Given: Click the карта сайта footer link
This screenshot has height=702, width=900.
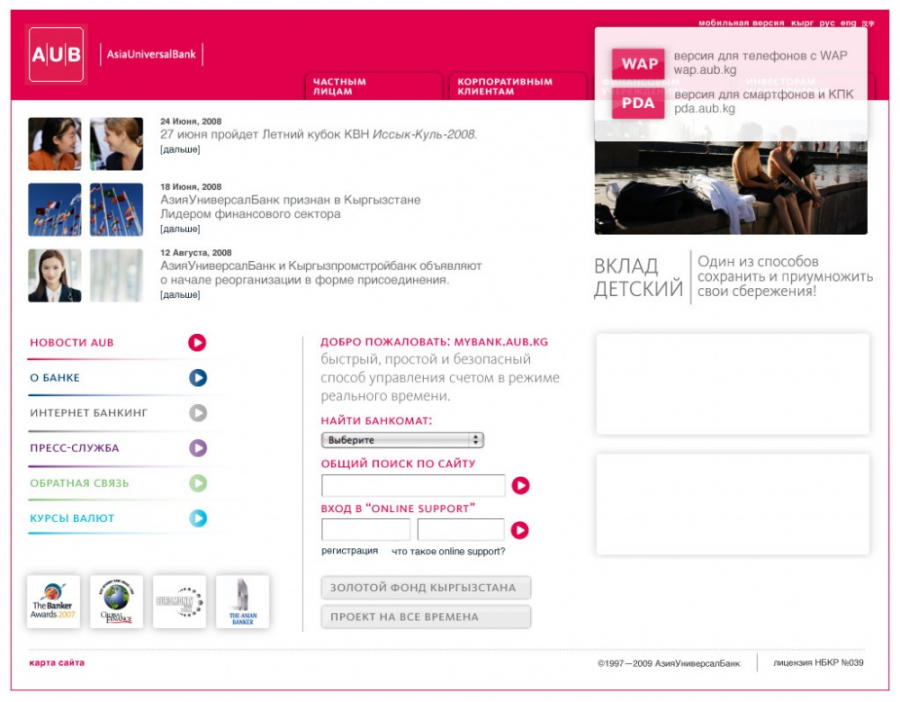Looking at the screenshot, I should pyautogui.click(x=57, y=663).
